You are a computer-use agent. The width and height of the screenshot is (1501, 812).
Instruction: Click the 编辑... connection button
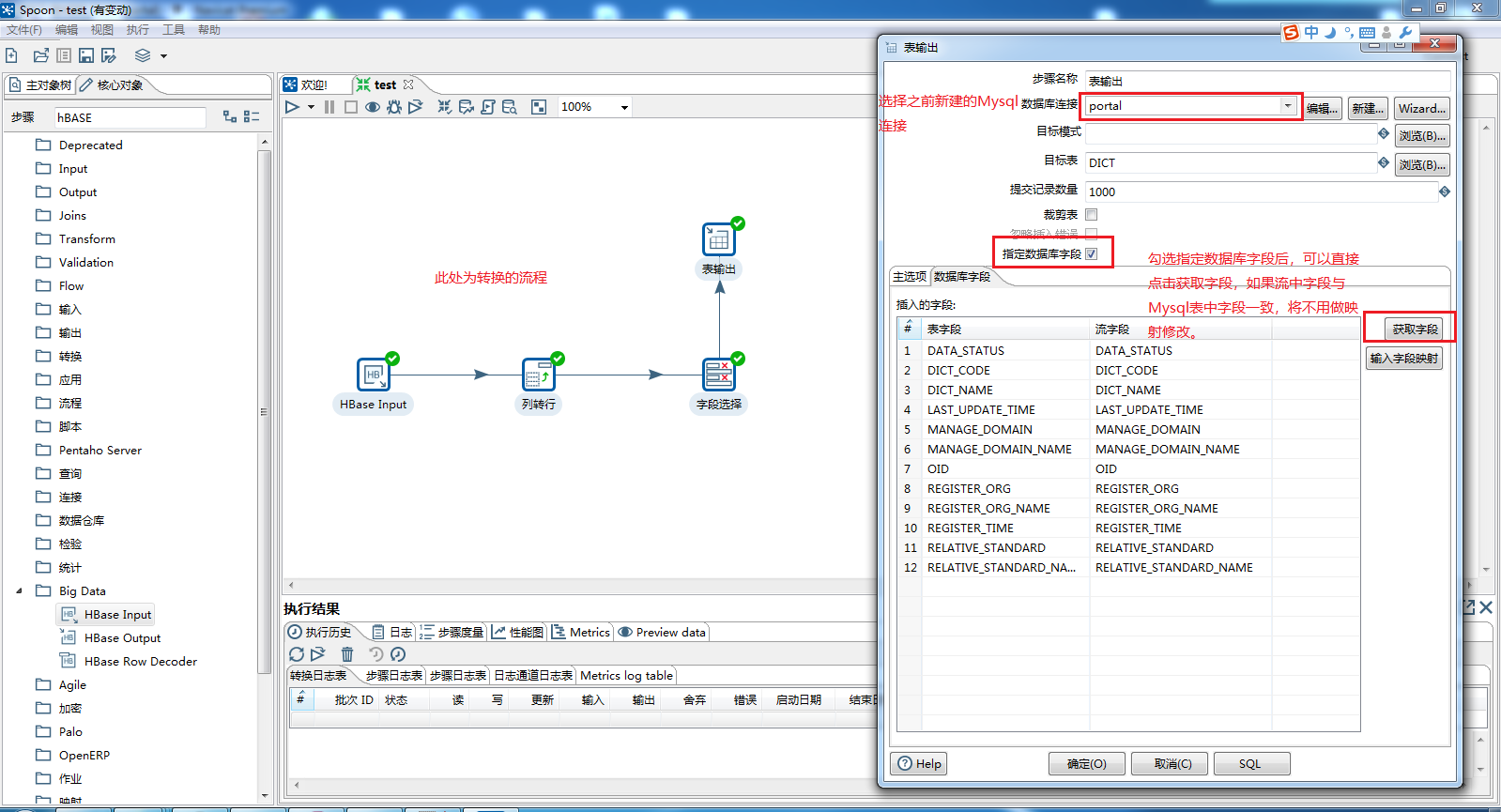click(x=1322, y=109)
